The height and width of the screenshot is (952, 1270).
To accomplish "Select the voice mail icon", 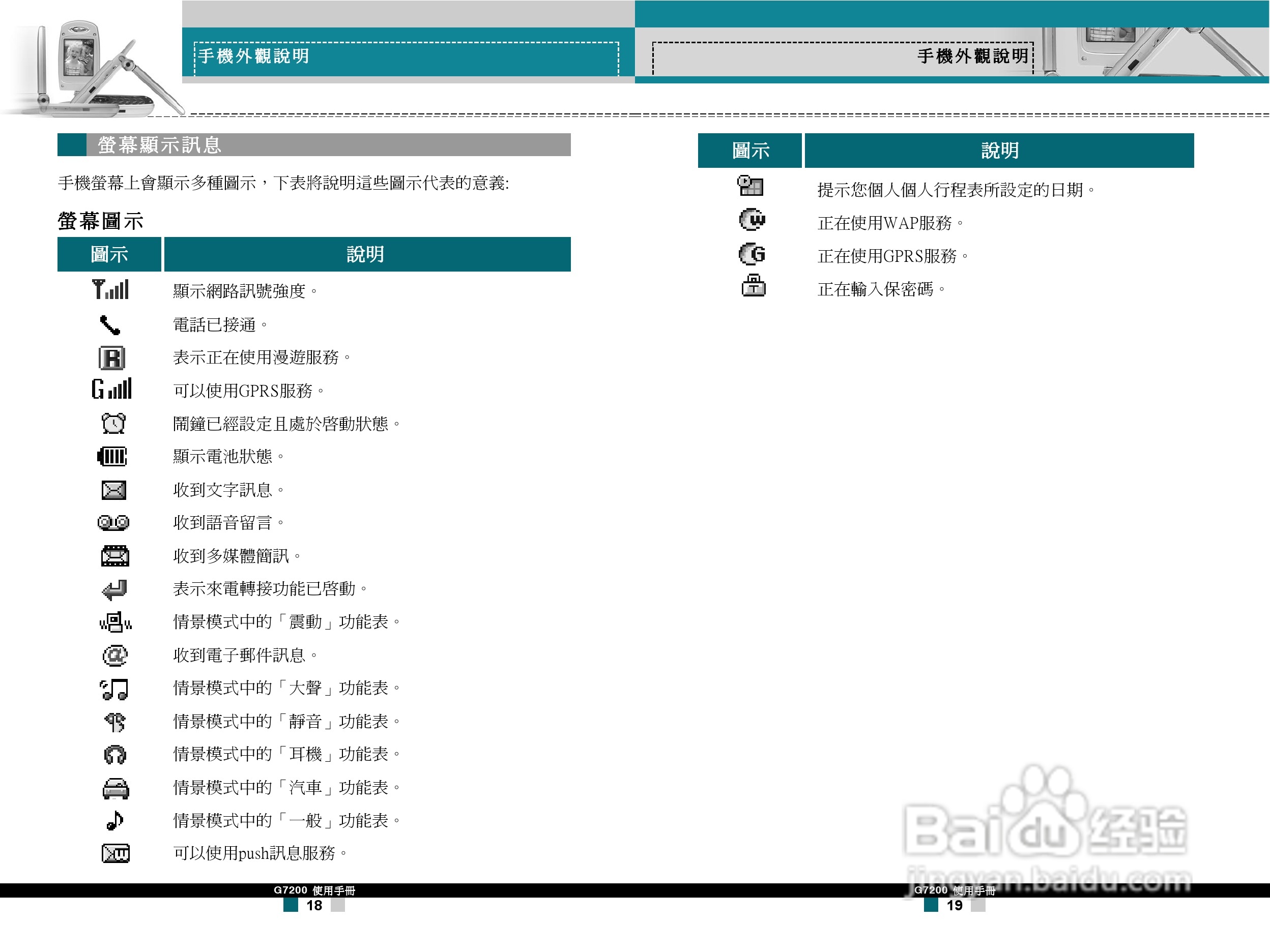I will 112,523.
